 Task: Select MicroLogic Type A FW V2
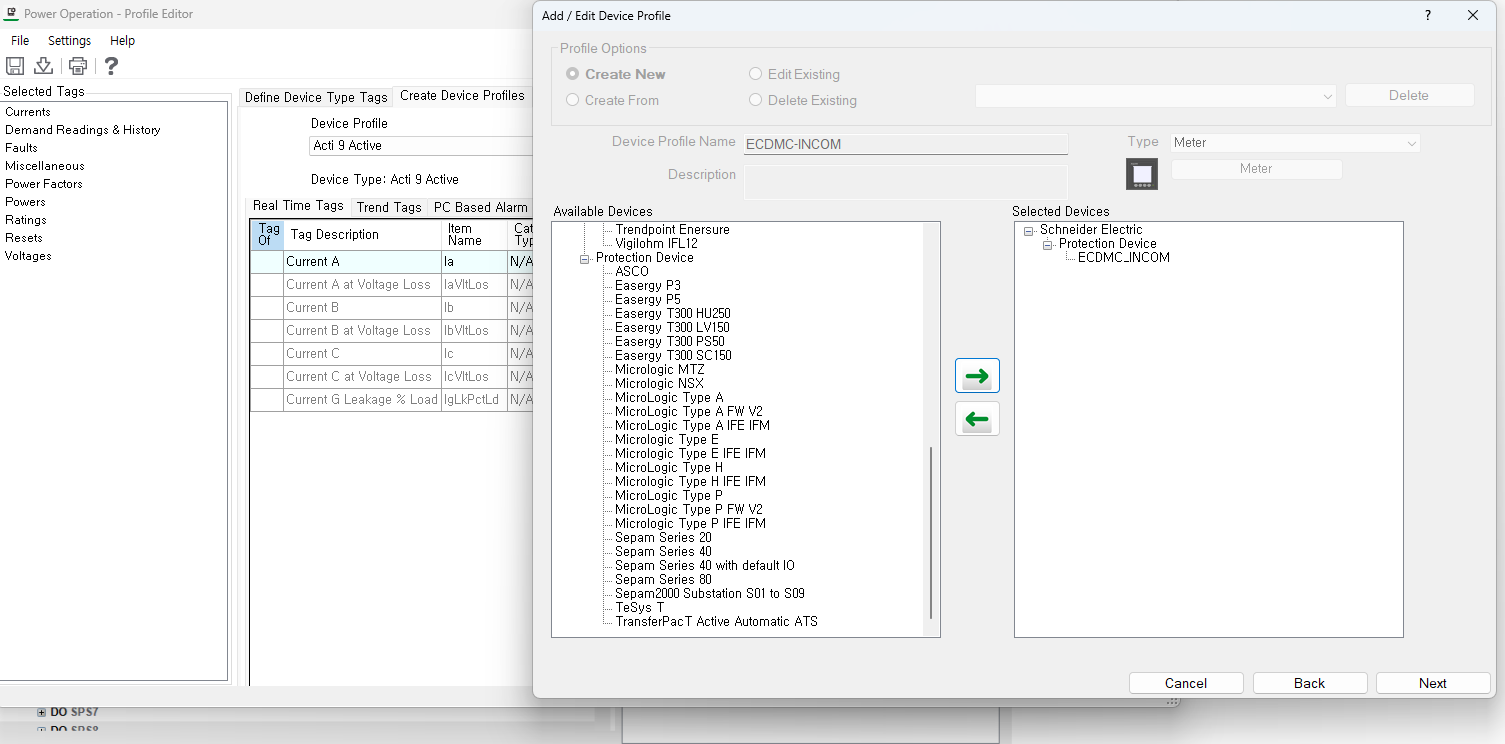click(x=689, y=412)
